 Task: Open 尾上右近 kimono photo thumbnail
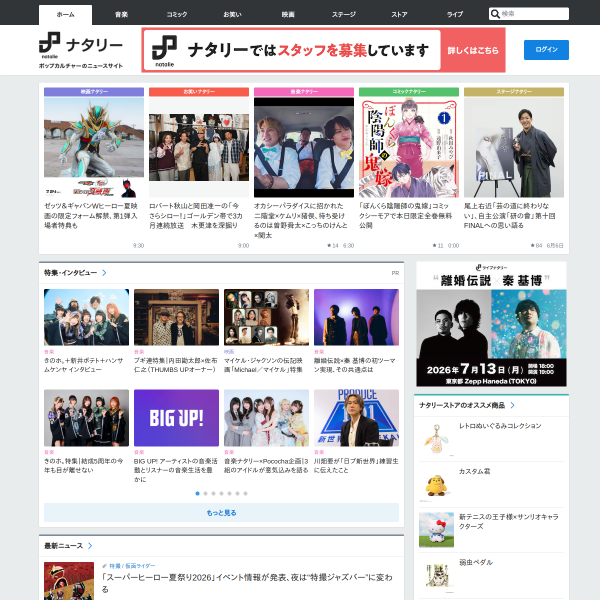[x=514, y=147]
